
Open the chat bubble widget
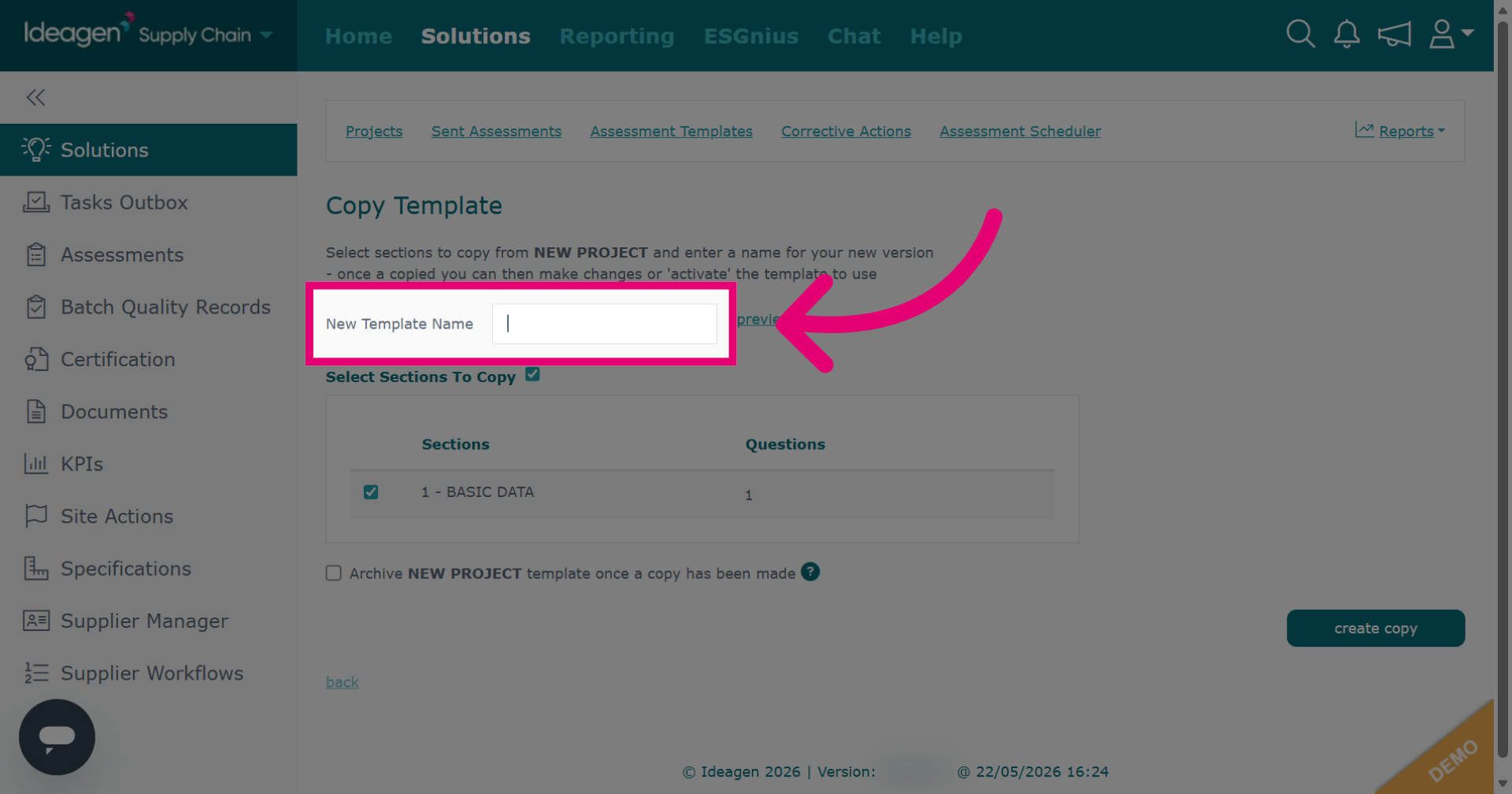point(57,737)
